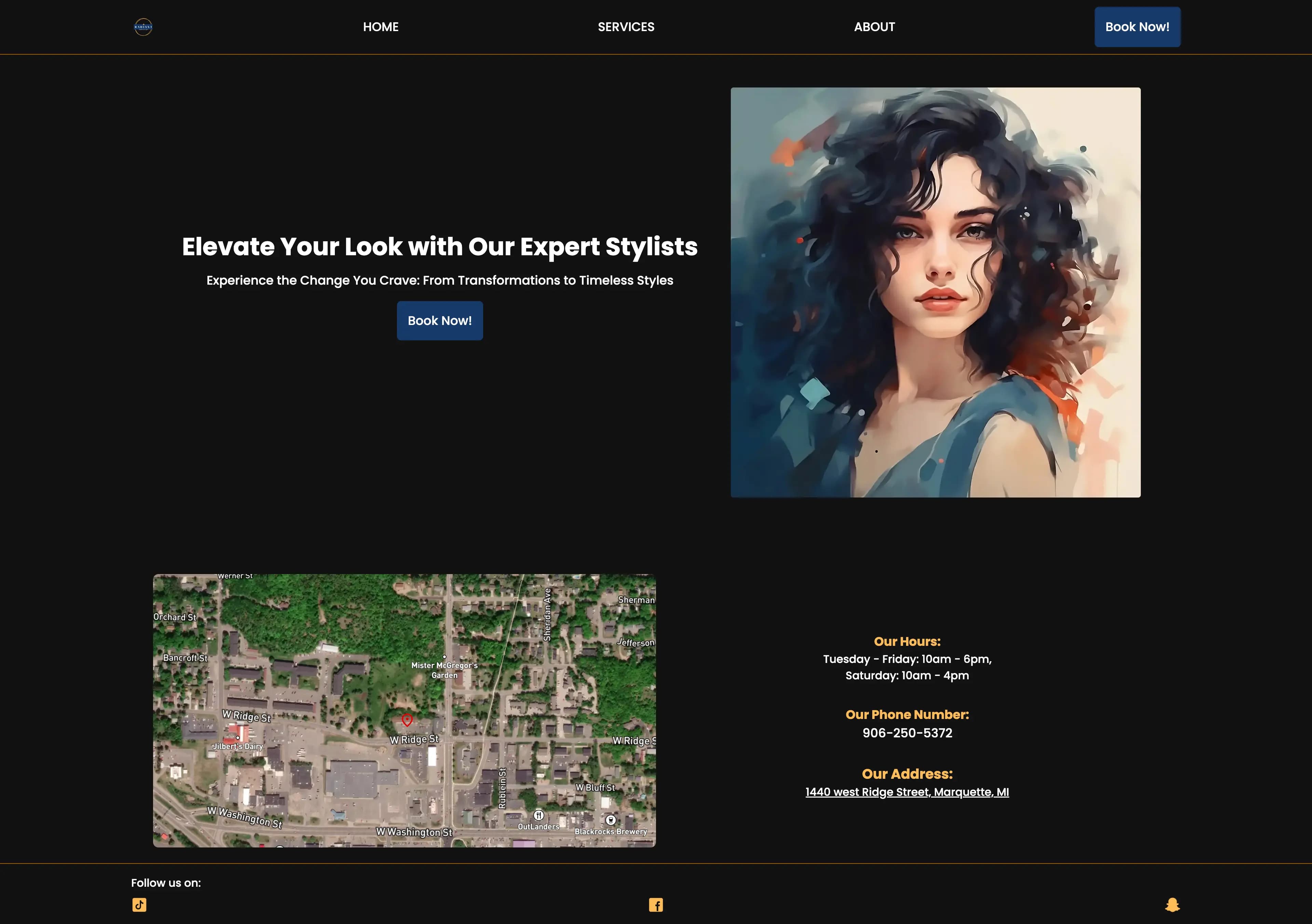
Task: Open the TikTok social icon
Action: tap(139, 905)
